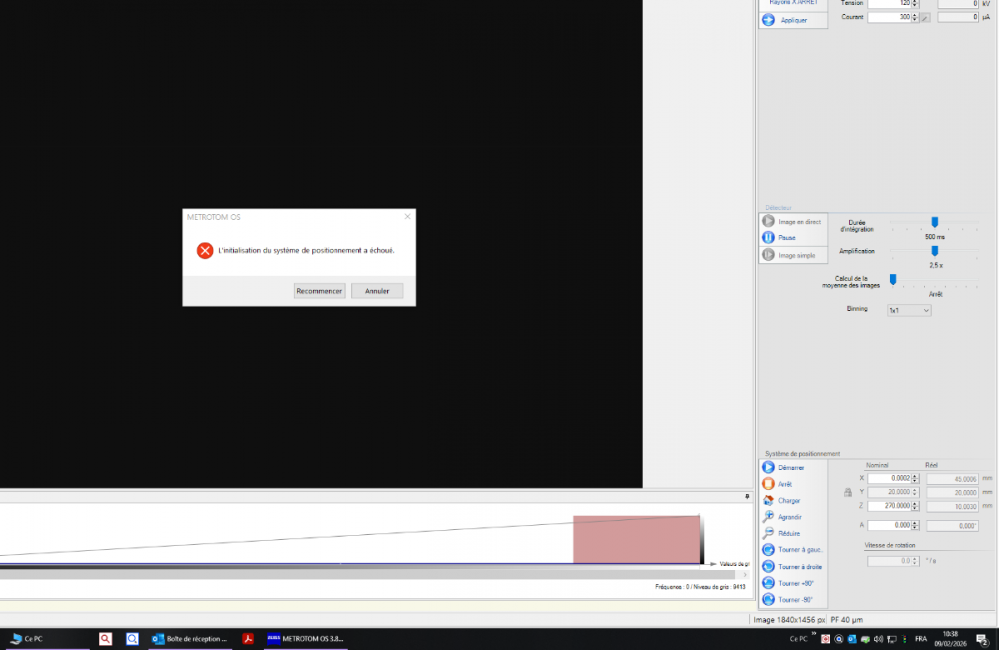Click the Charger load position icon

tap(768, 500)
